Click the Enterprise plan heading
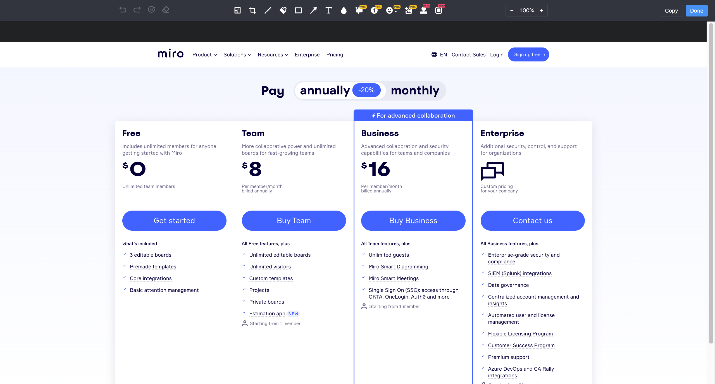The image size is (715, 384). tap(502, 133)
